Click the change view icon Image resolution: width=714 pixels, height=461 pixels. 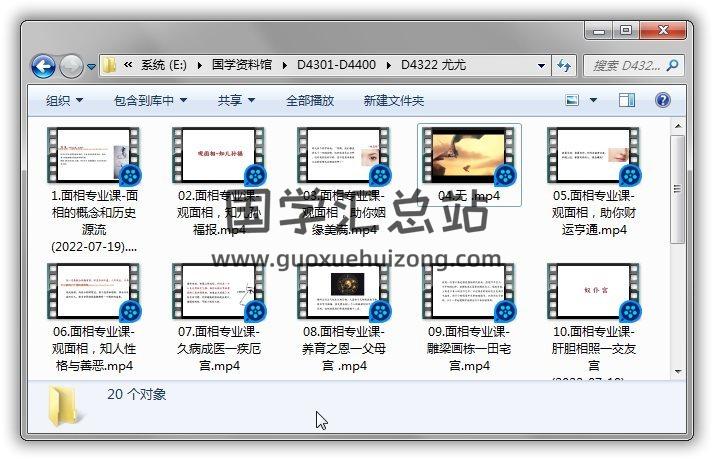pyautogui.click(x=573, y=100)
